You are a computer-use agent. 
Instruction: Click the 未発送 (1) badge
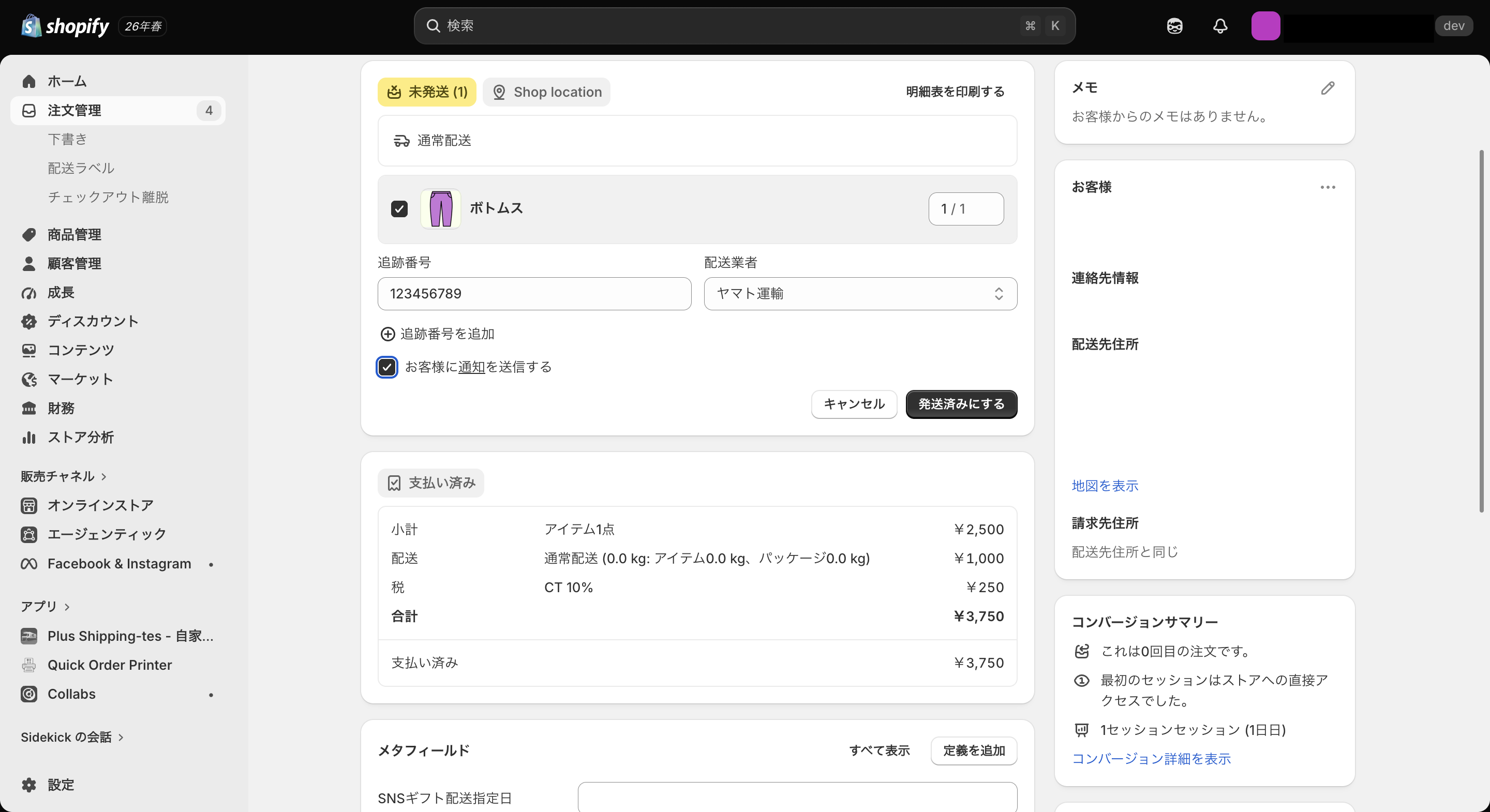(x=427, y=92)
